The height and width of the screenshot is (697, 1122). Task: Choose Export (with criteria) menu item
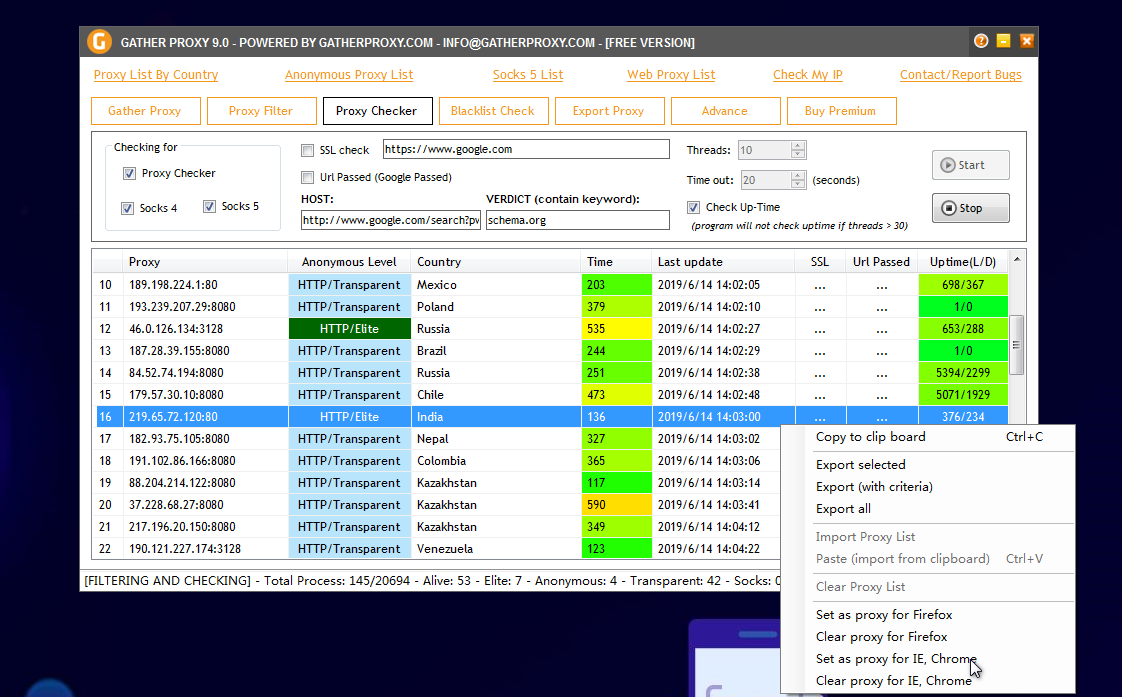coord(929,487)
